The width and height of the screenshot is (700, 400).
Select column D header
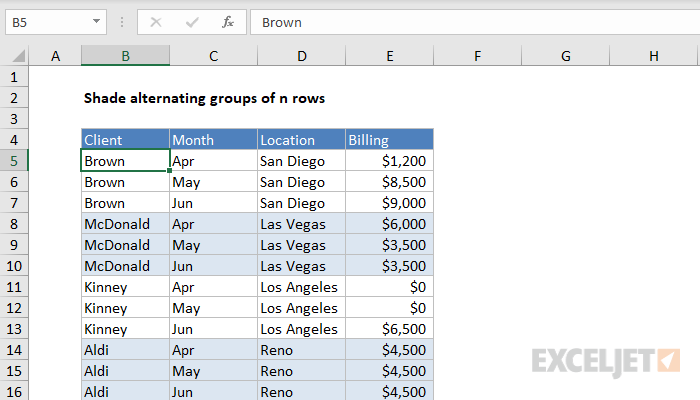pyautogui.click(x=302, y=56)
